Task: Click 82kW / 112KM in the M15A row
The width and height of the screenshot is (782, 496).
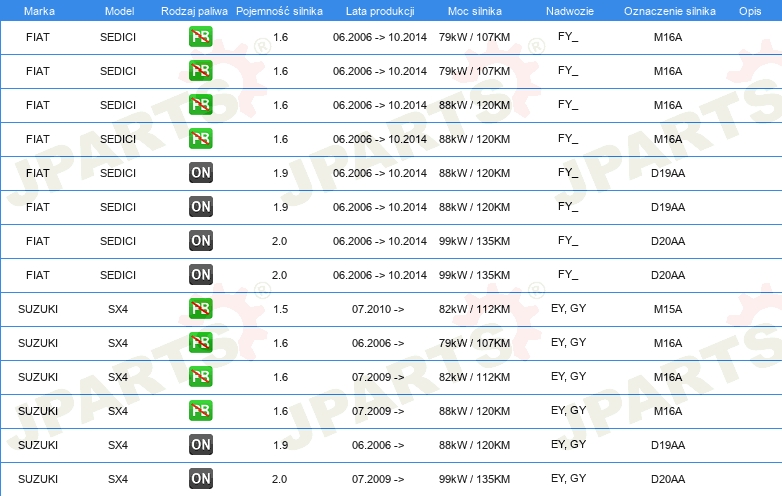Action: pos(474,309)
